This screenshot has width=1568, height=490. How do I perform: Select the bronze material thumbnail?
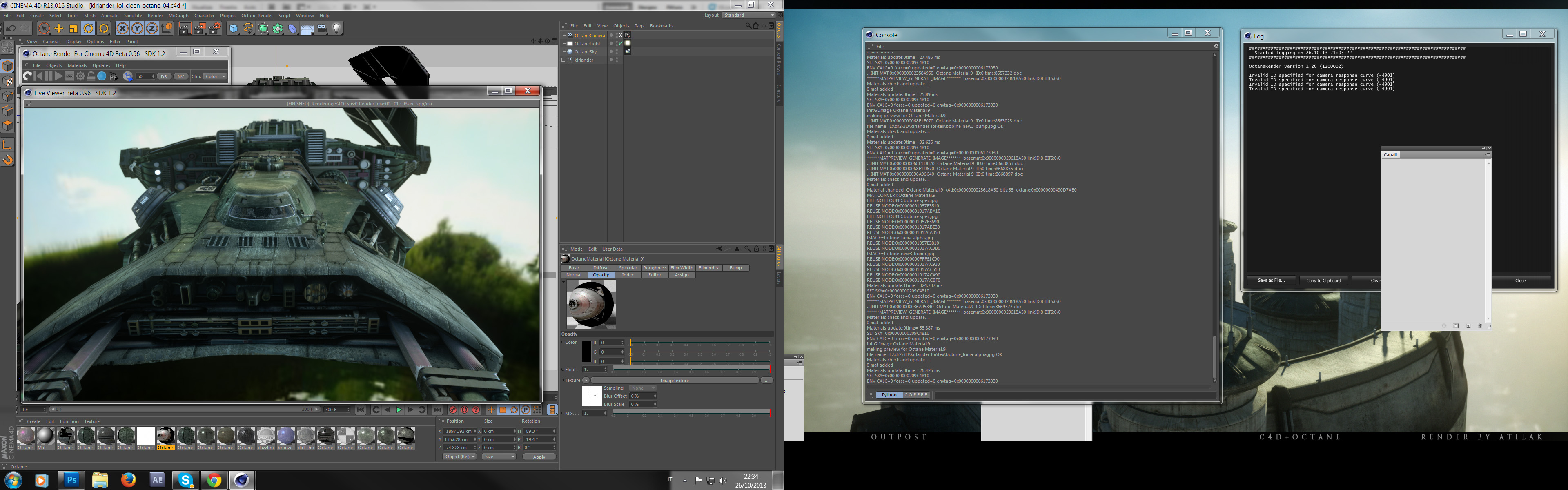point(285,437)
